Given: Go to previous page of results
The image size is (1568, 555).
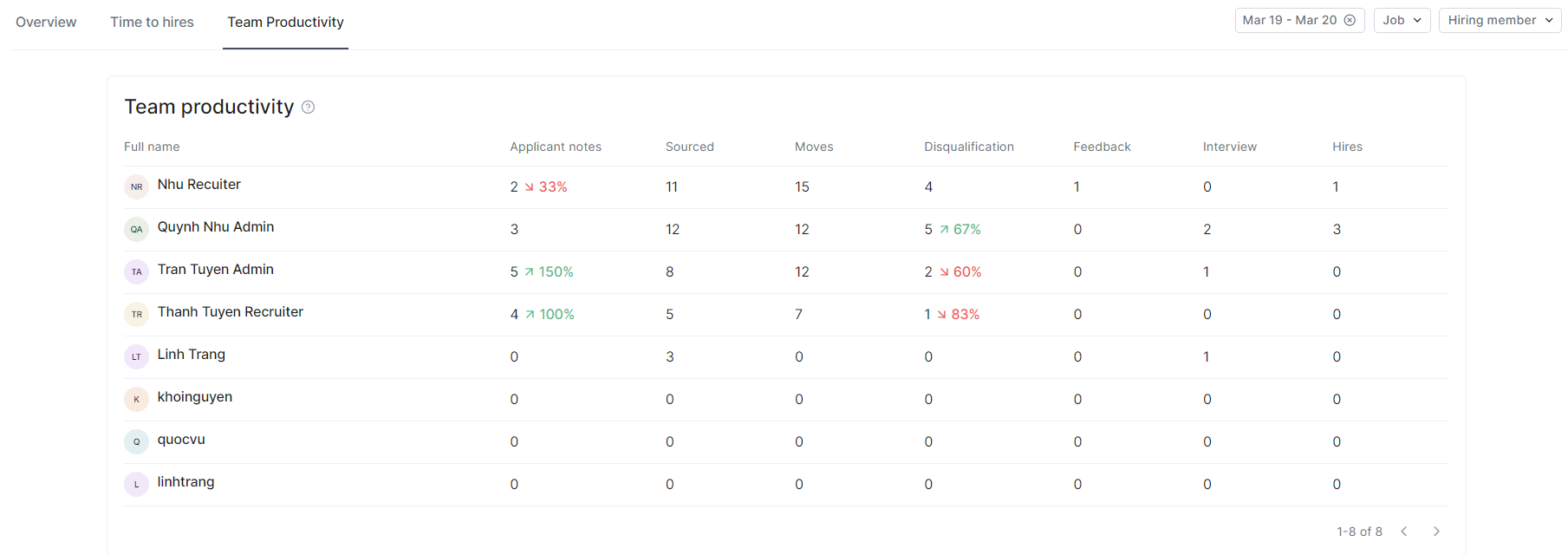Looking at the screenshot, I should [x=1404, y=532].
